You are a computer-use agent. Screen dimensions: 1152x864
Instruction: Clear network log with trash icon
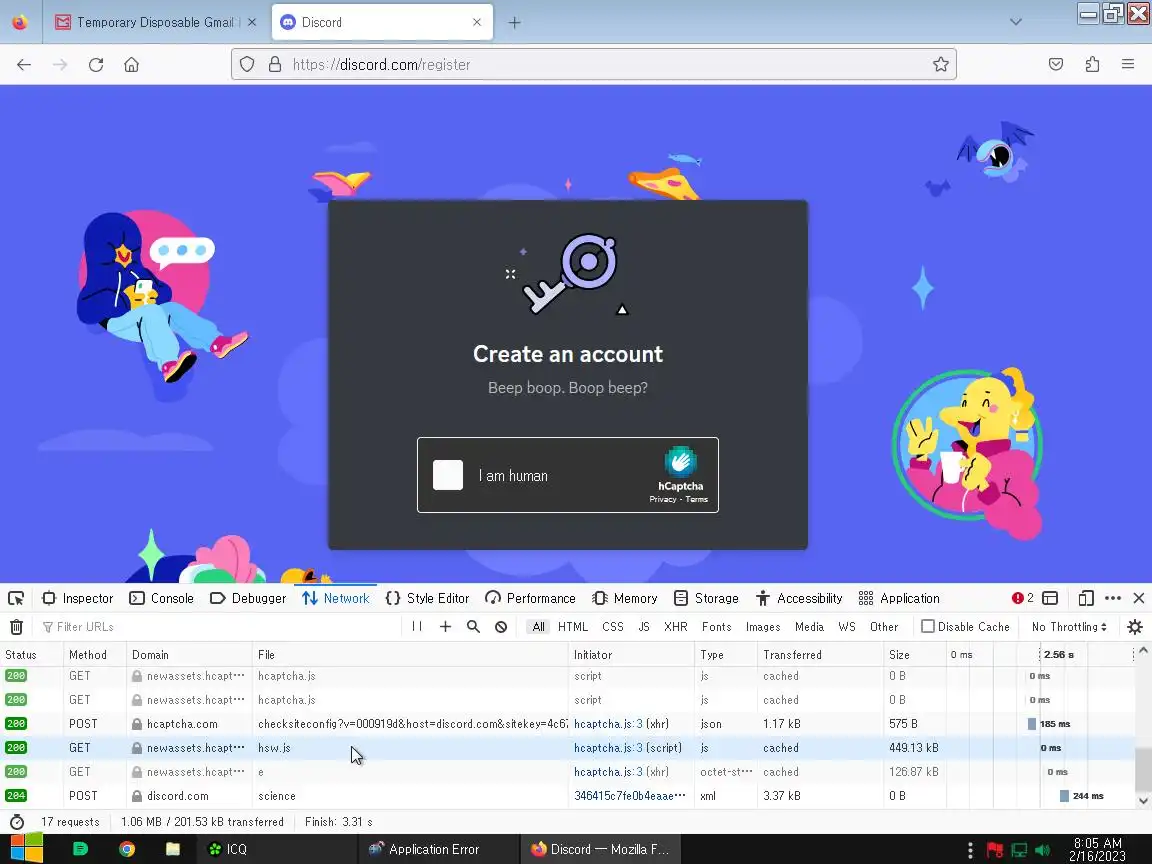pos(16,627)
